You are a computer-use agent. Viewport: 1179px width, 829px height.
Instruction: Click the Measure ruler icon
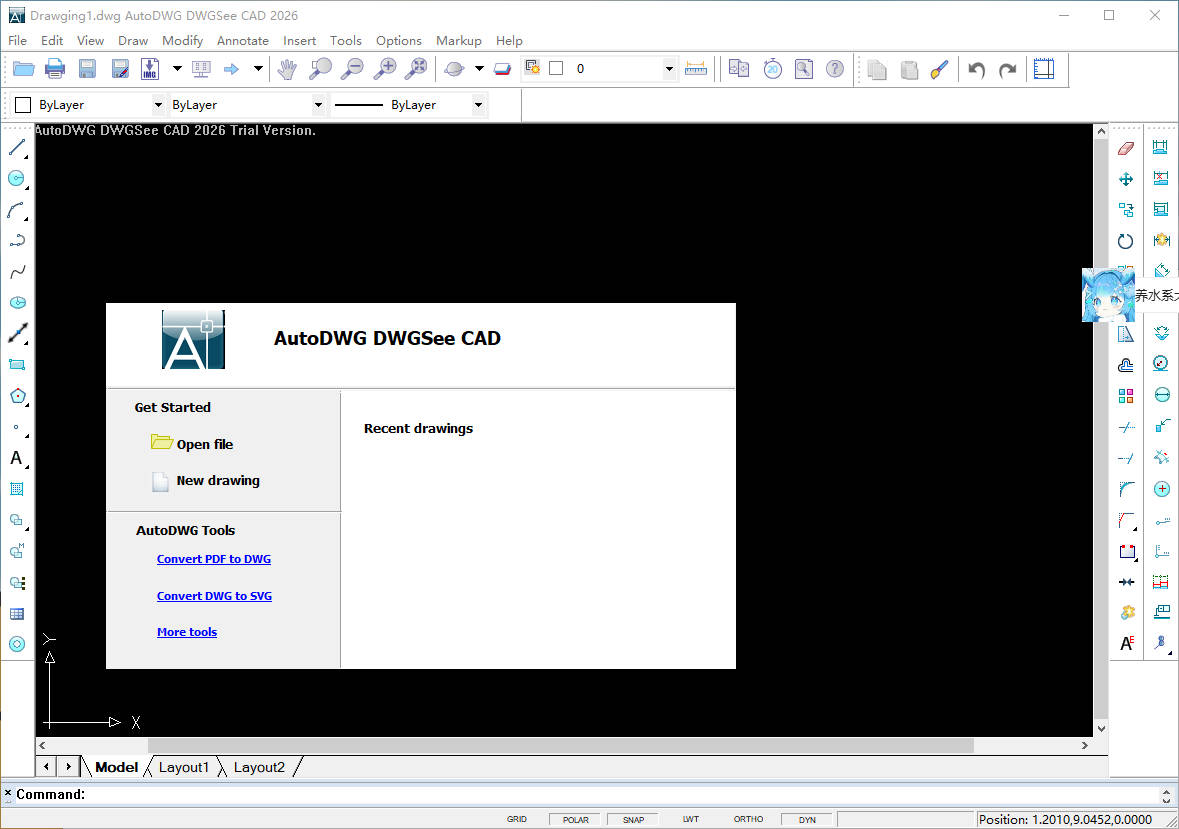(696, 69)
